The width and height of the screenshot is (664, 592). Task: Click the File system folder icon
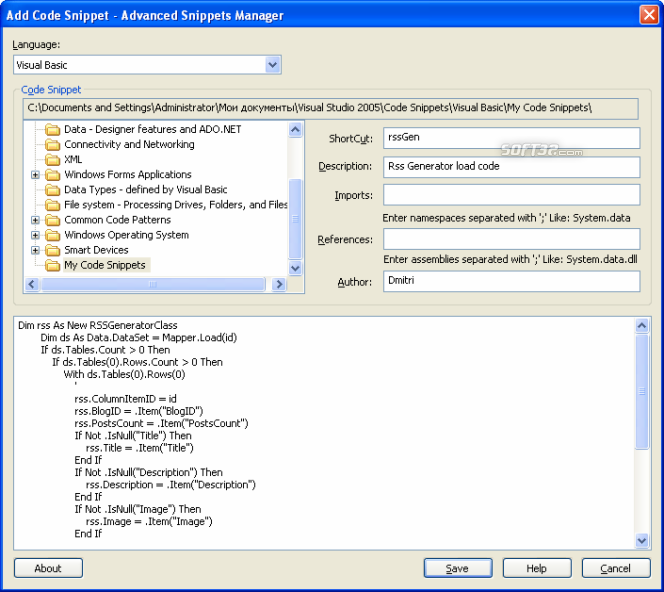(x=53, y=205)
